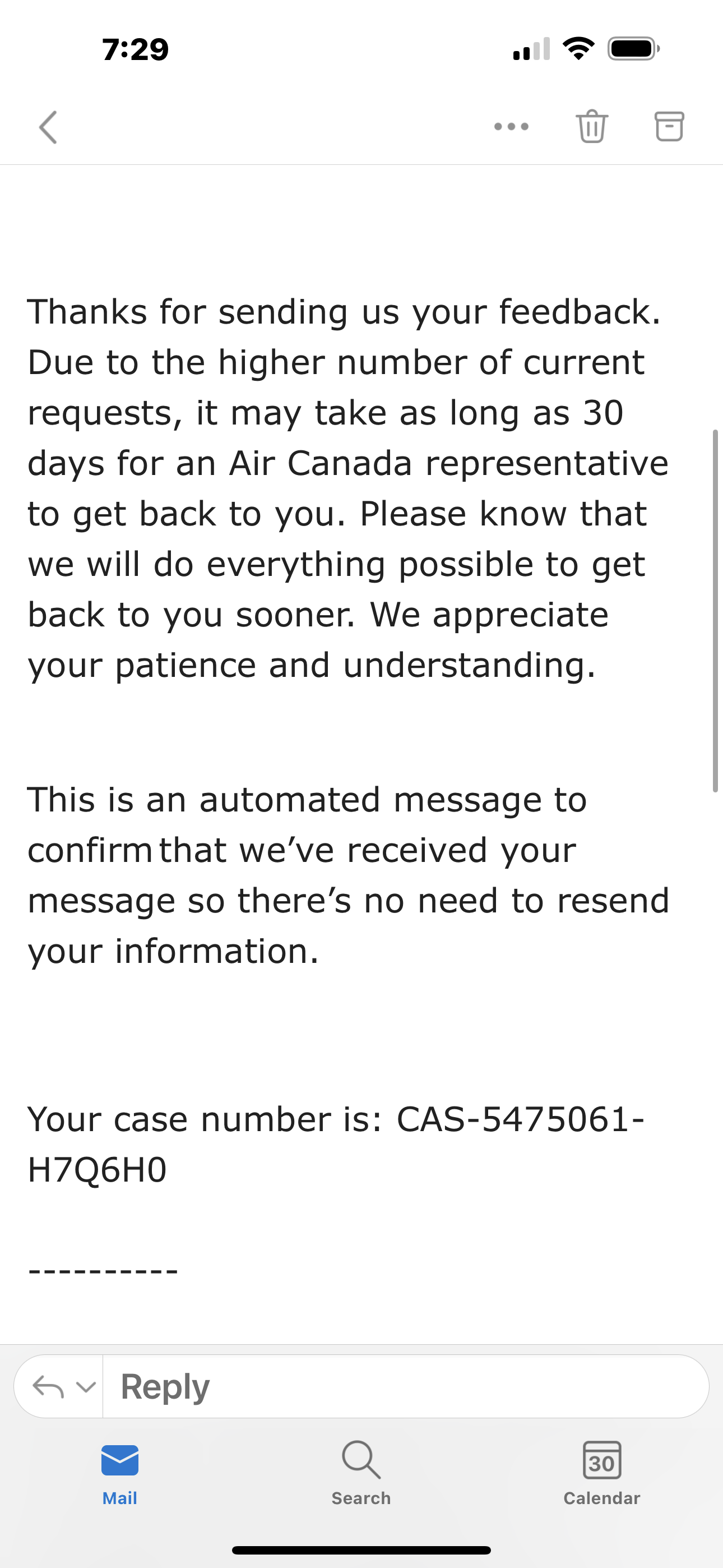The image size is (723, 1568).
Task: Tap the battery status icon
Action: 633,49
